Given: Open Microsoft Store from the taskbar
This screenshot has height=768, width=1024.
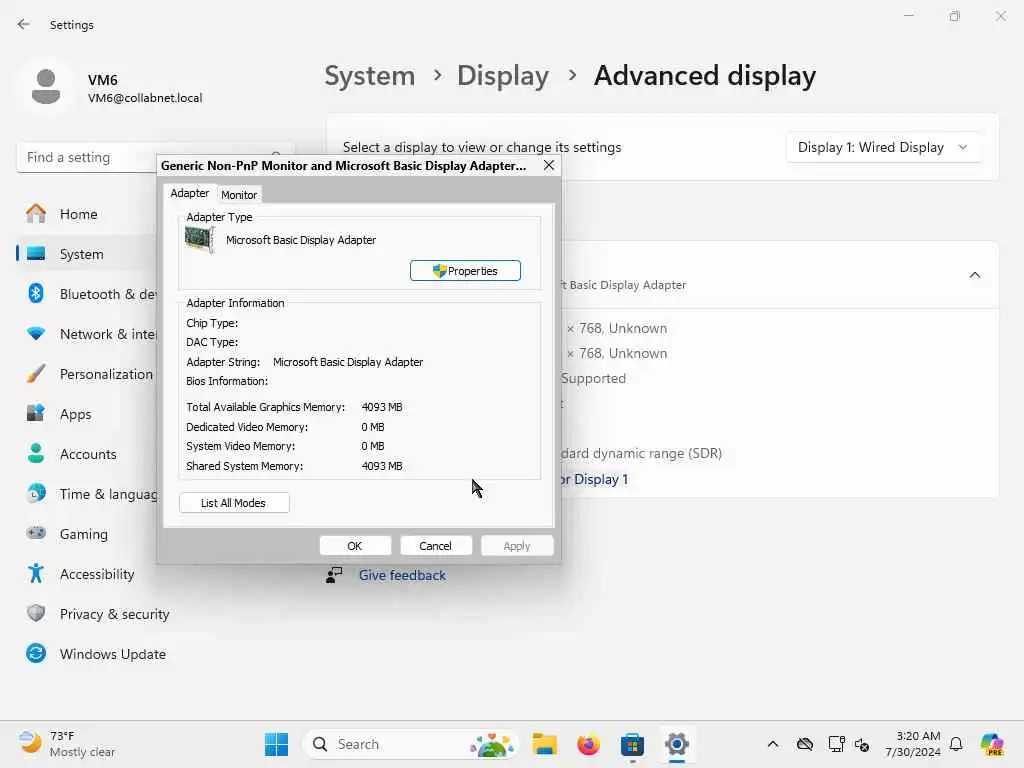Looking at the screenshot, I should pos(632,744).
